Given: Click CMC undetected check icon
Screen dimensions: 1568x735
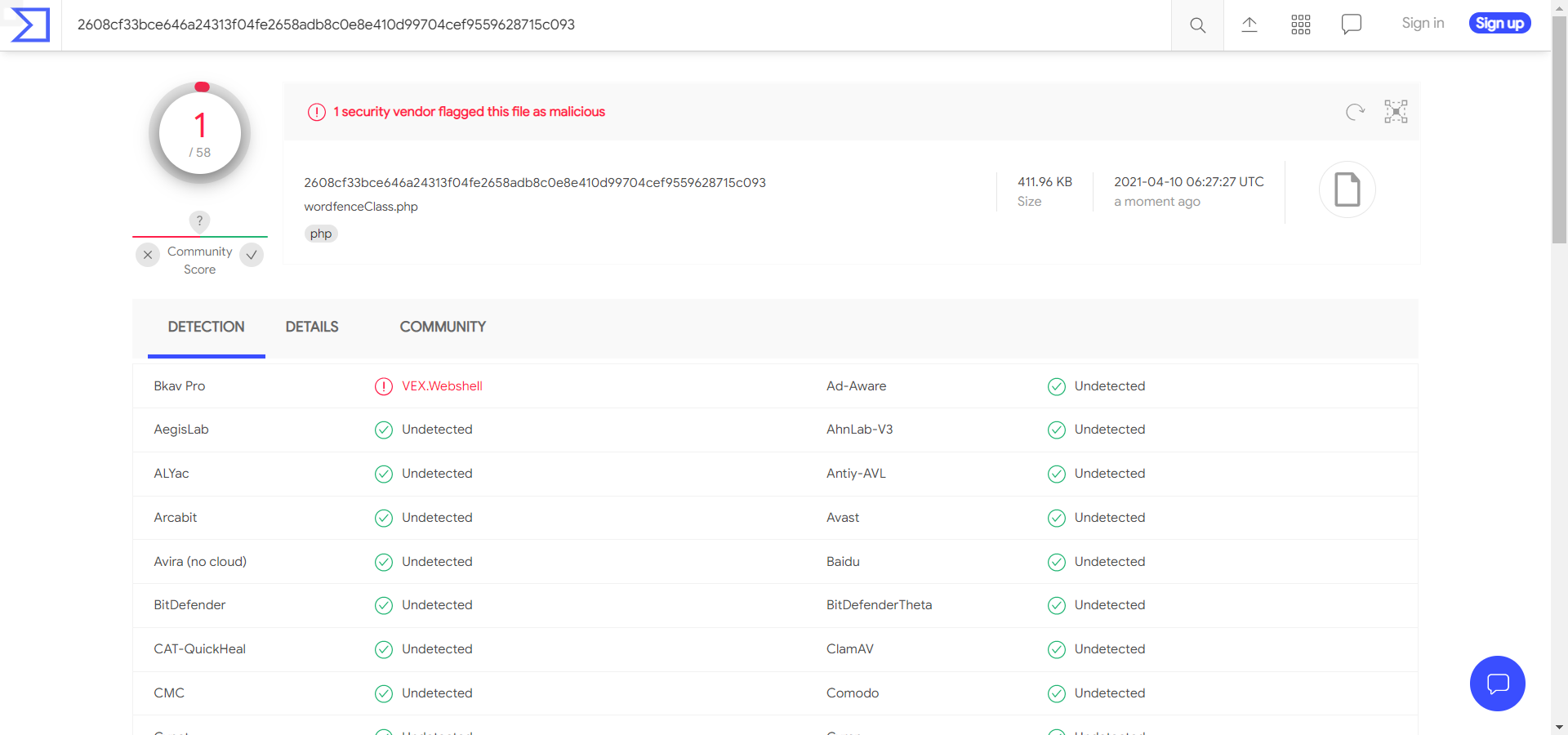Looking at the screenshot, I should point(384,693).
